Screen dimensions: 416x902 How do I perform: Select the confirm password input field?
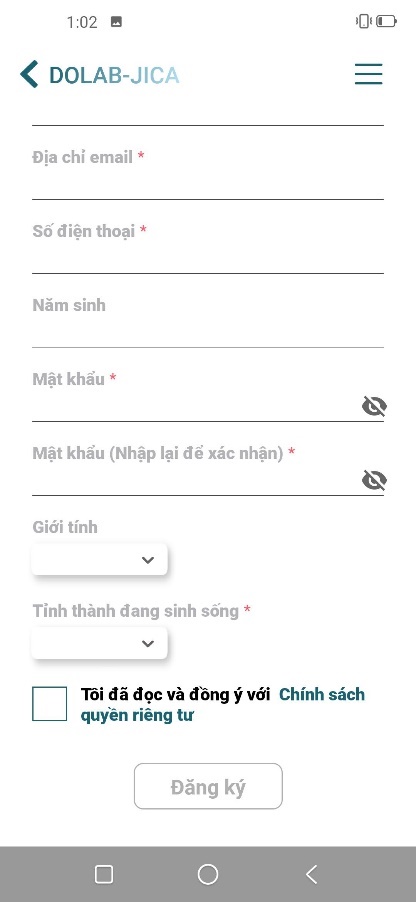coord(196,480)
